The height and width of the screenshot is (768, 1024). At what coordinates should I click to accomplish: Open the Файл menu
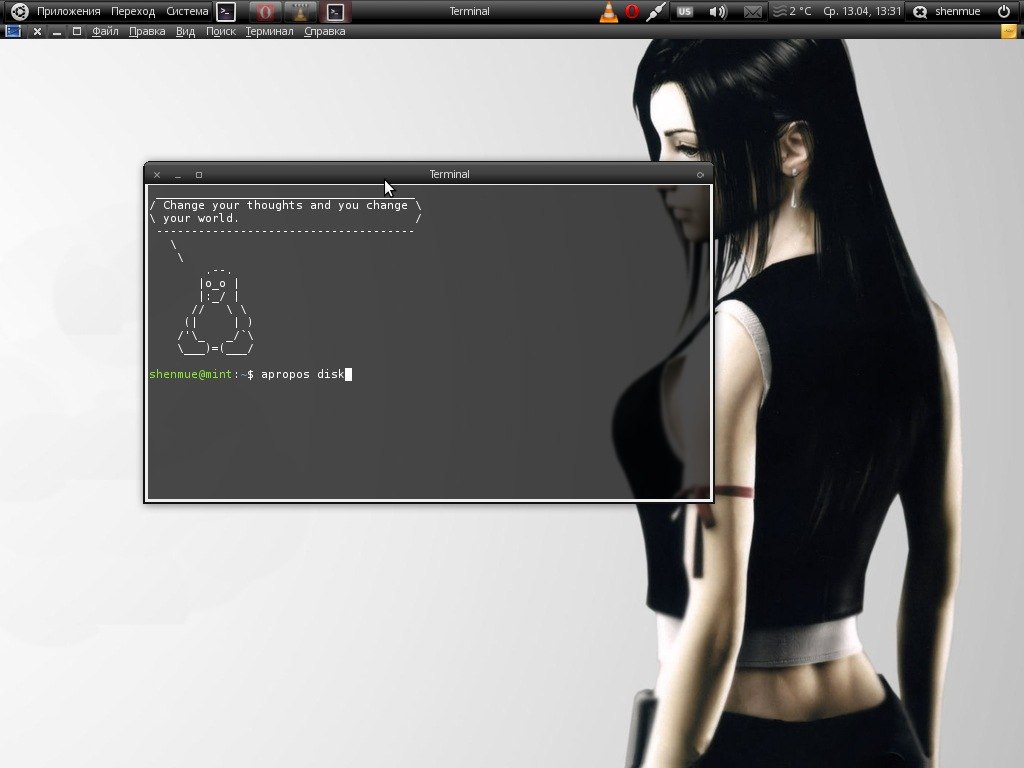click(x=105, y=31)
